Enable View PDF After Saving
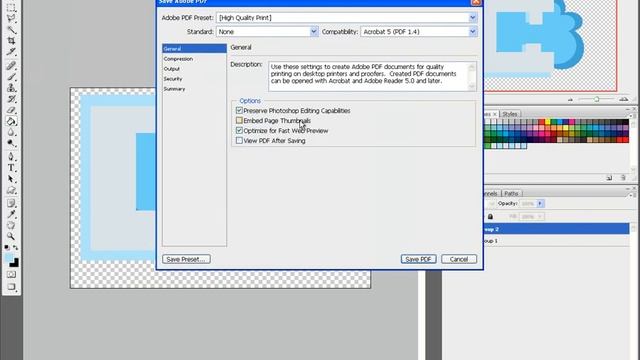This screenshot has width=640, height=360. point(239,140)
